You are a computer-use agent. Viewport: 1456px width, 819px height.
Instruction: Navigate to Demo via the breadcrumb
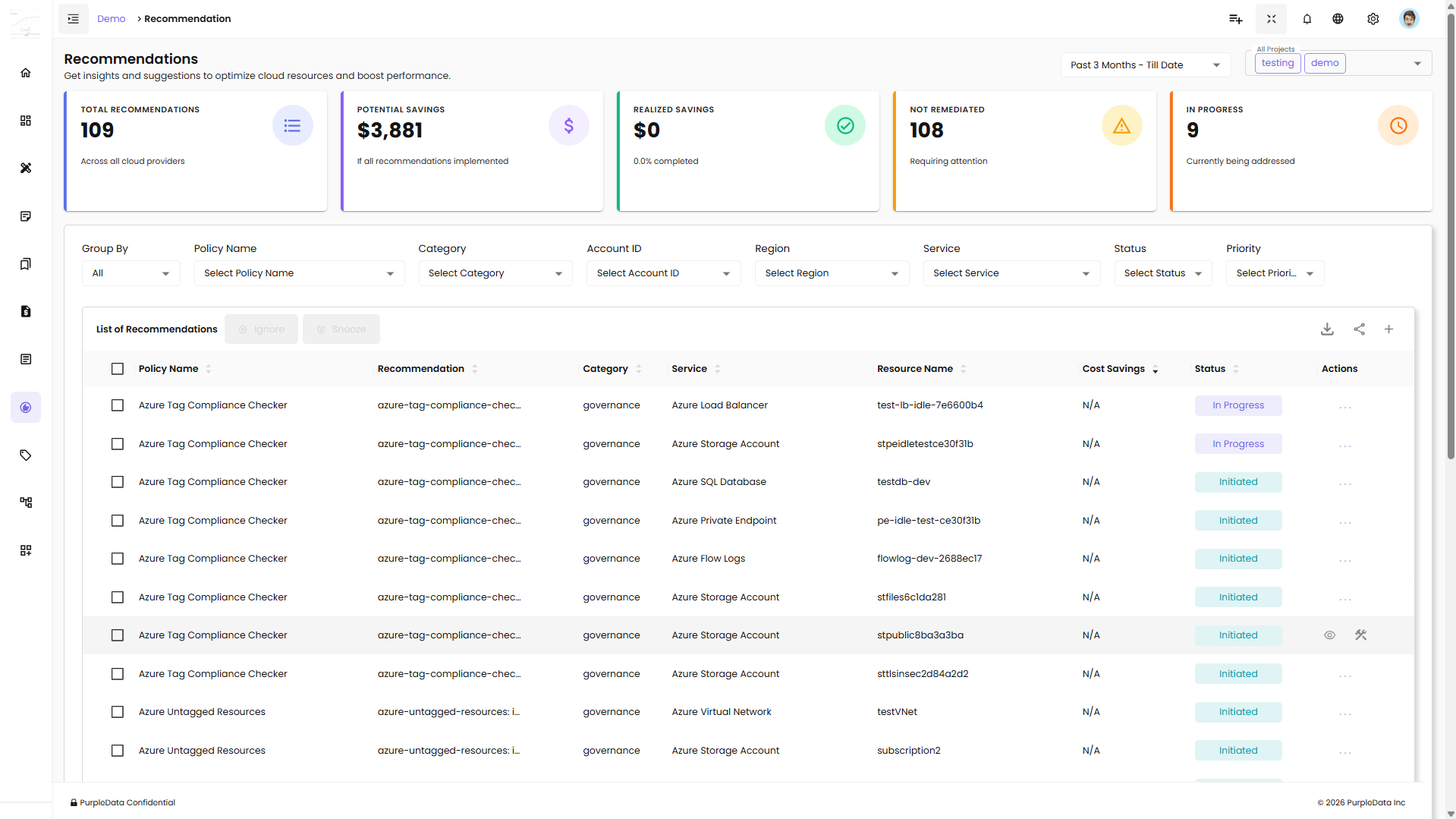[x=111, y=18]
